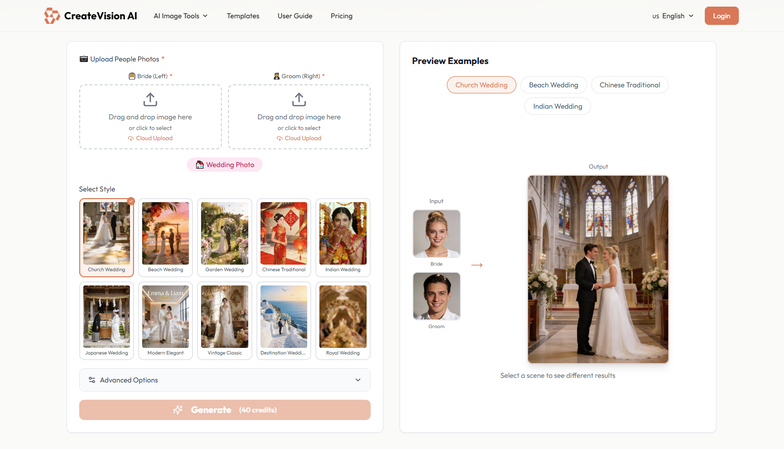This screenshot has height=450, width=784.
Task: Click the Upload People Photos camera icon
Action: click(x=84, y=59)
